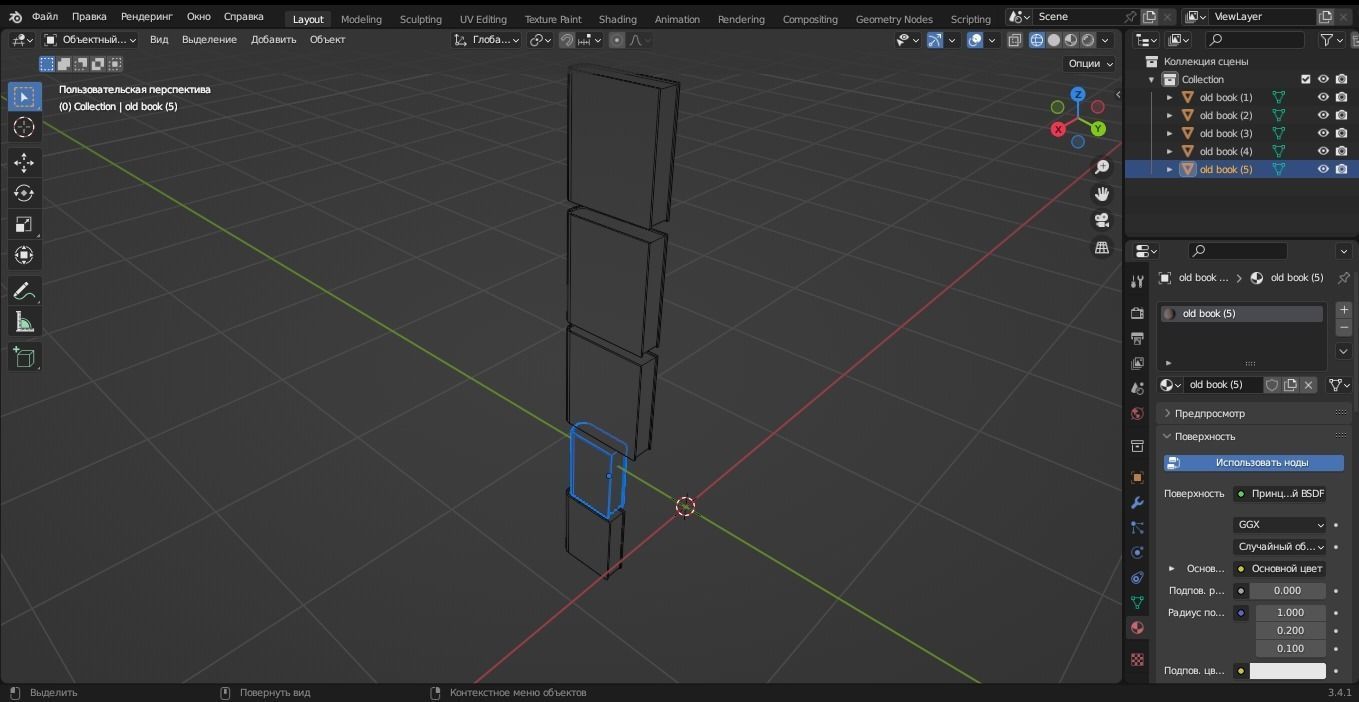Open the Правка menu

[x=89, y=17]
